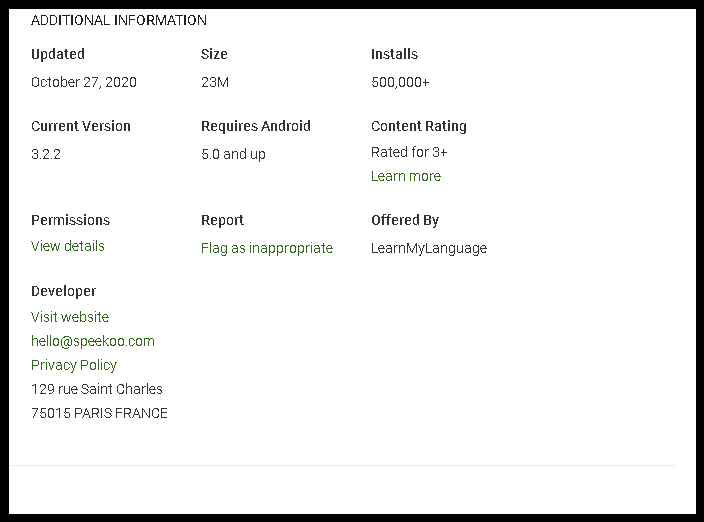Email the developer at hello@speekoo.com
The height and width of the screenshot is (522, 704).
[93, 341]
